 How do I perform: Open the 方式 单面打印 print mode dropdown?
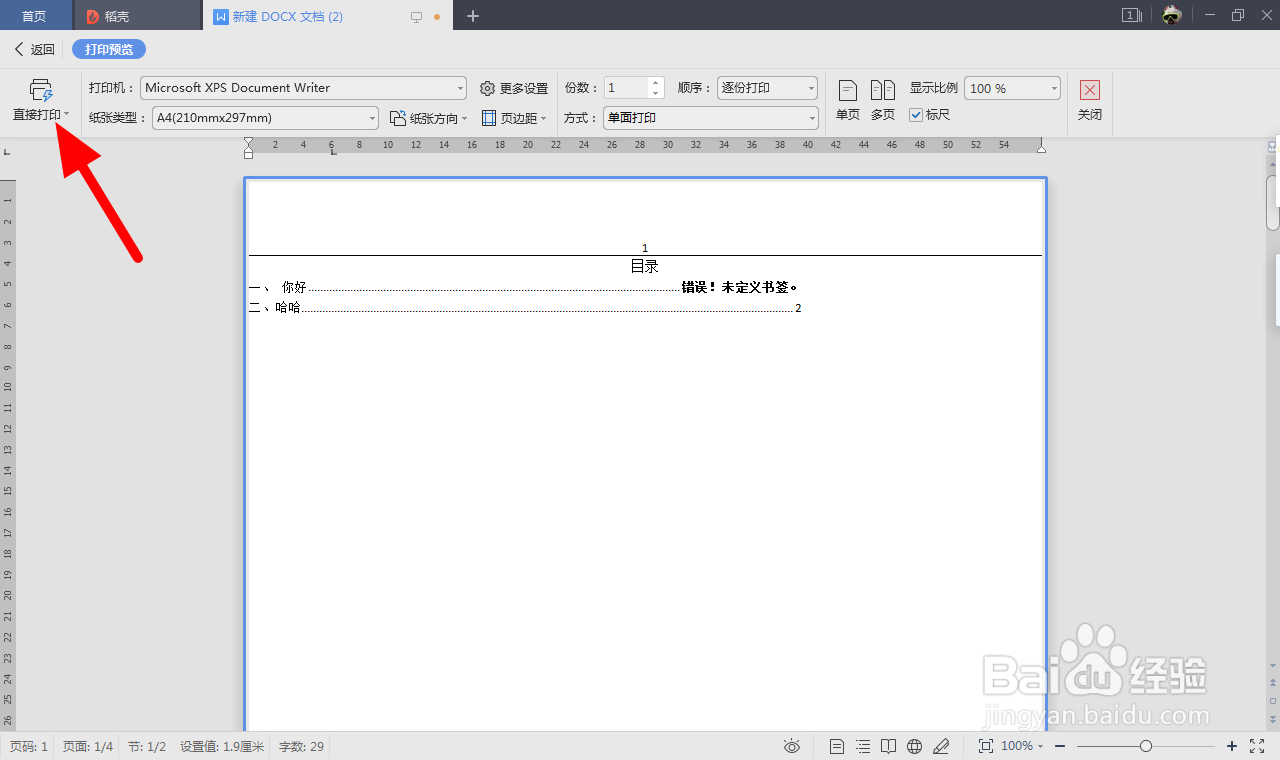pyautogui.click(x=810, y=118)
